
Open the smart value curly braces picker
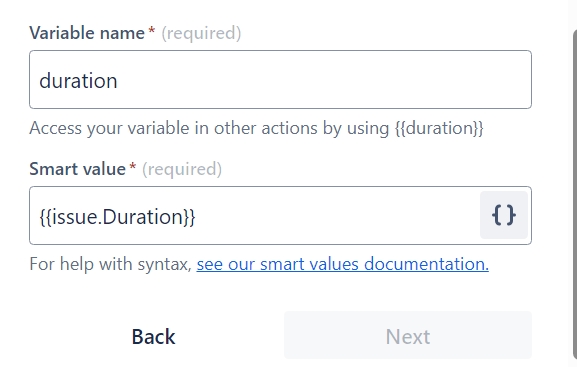coord(504,215)
